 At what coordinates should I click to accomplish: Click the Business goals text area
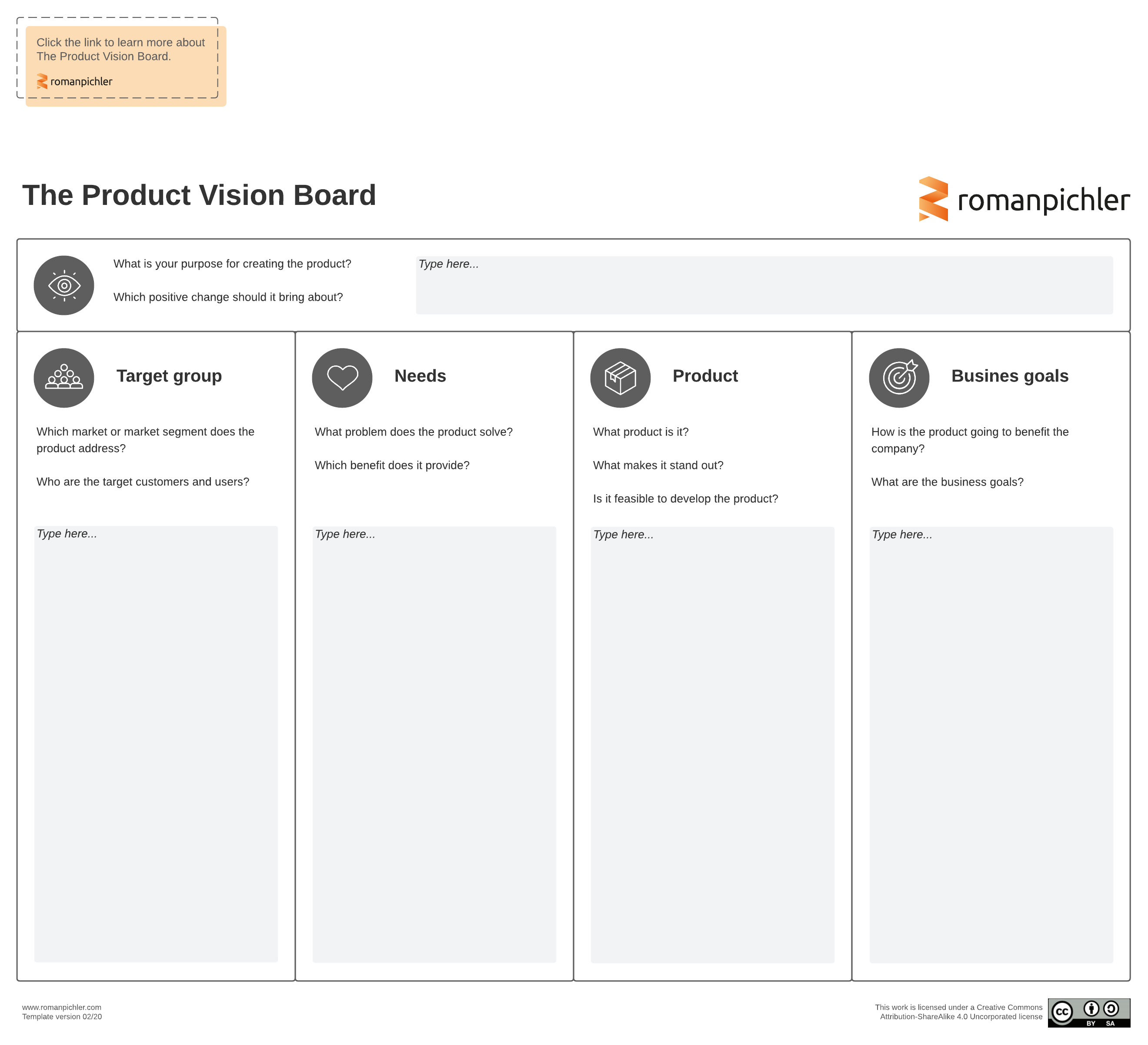click(991, 744)
